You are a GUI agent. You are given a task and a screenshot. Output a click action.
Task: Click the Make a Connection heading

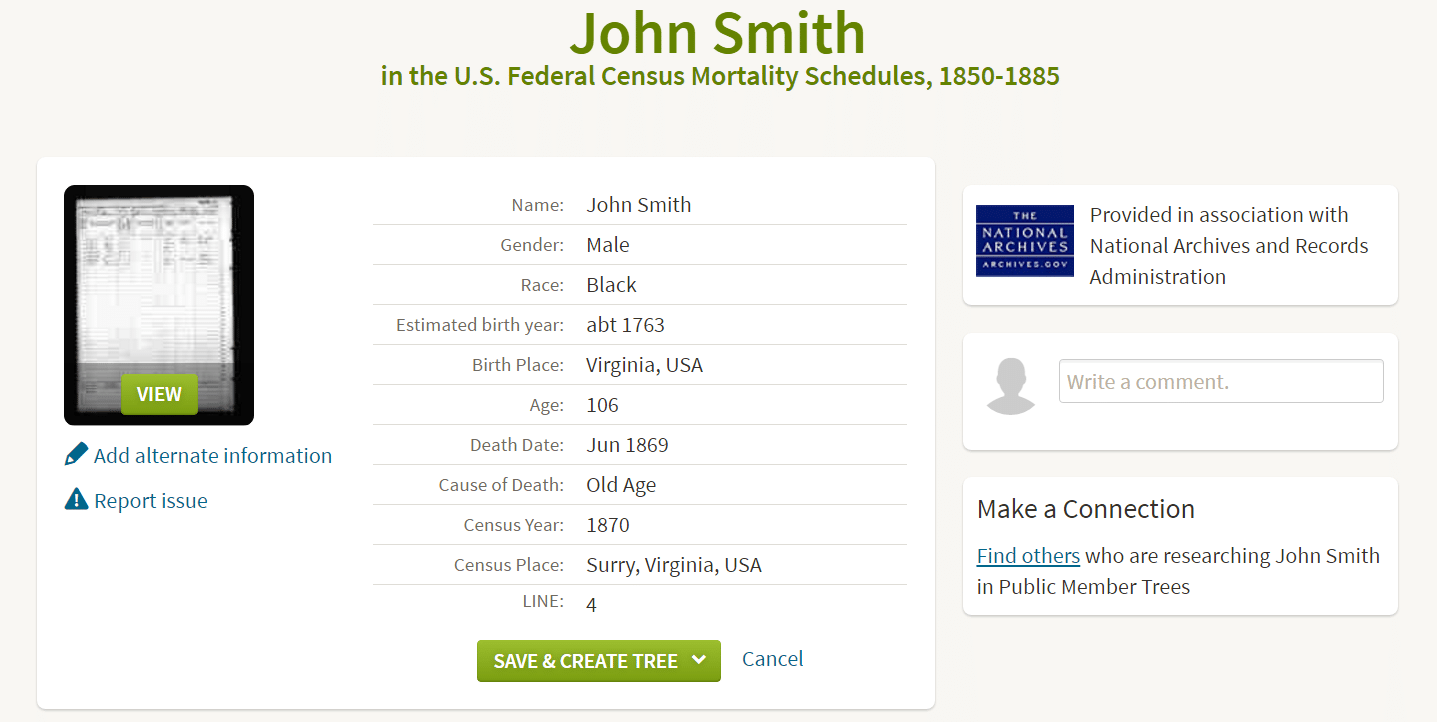click(1086, 509)
